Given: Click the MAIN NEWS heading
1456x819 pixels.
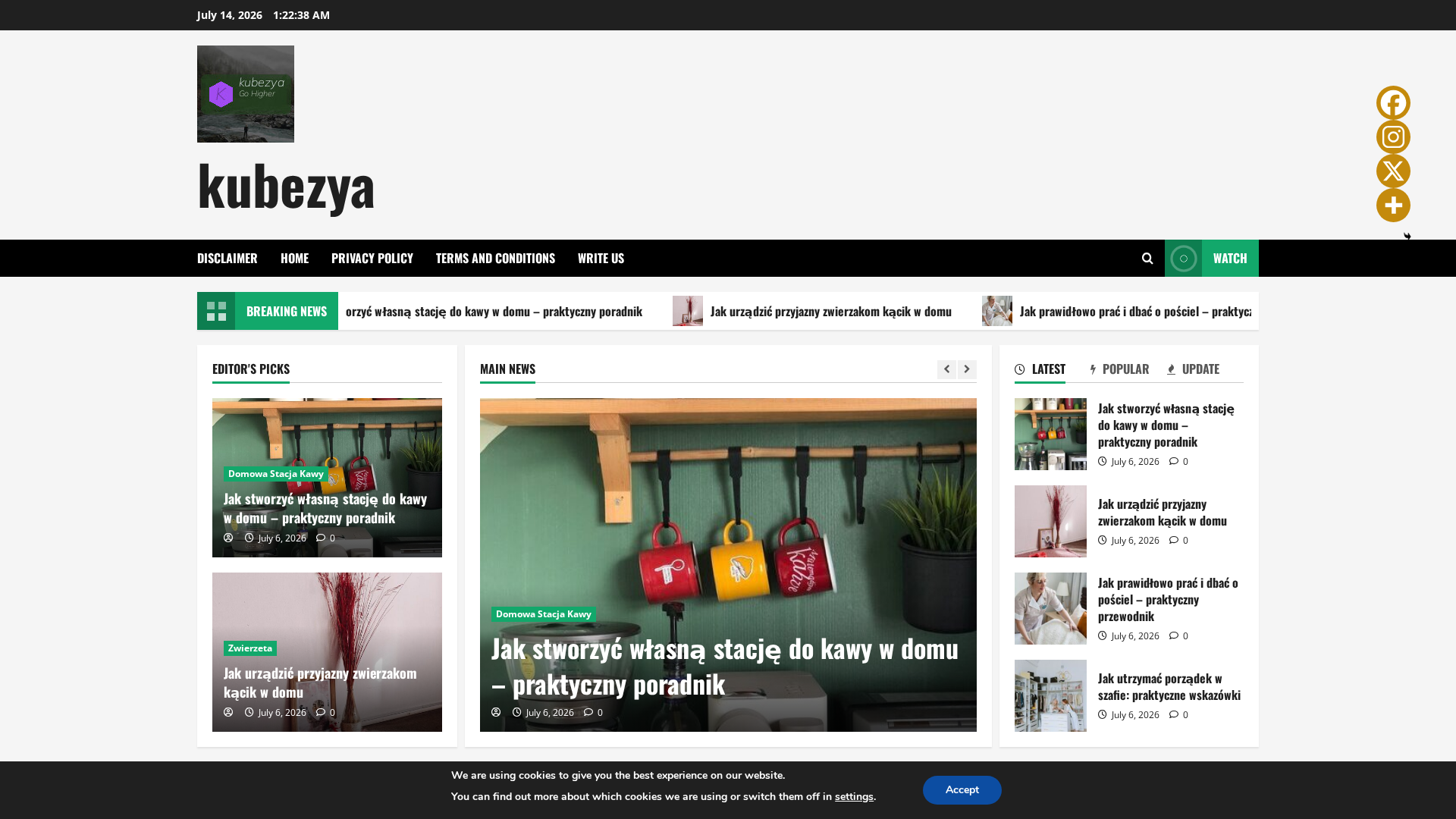Looking at the screenshot, I should coord(507,369).
